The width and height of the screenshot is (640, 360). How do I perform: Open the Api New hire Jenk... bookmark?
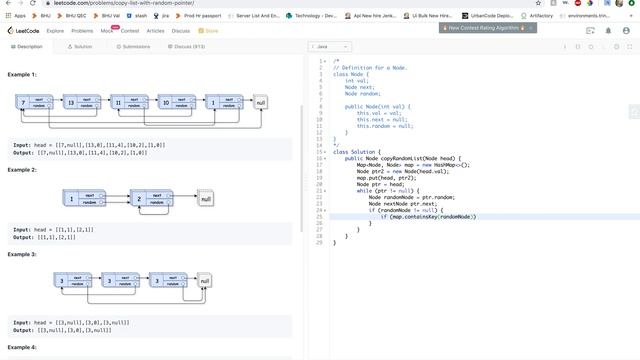click(371, 16)
